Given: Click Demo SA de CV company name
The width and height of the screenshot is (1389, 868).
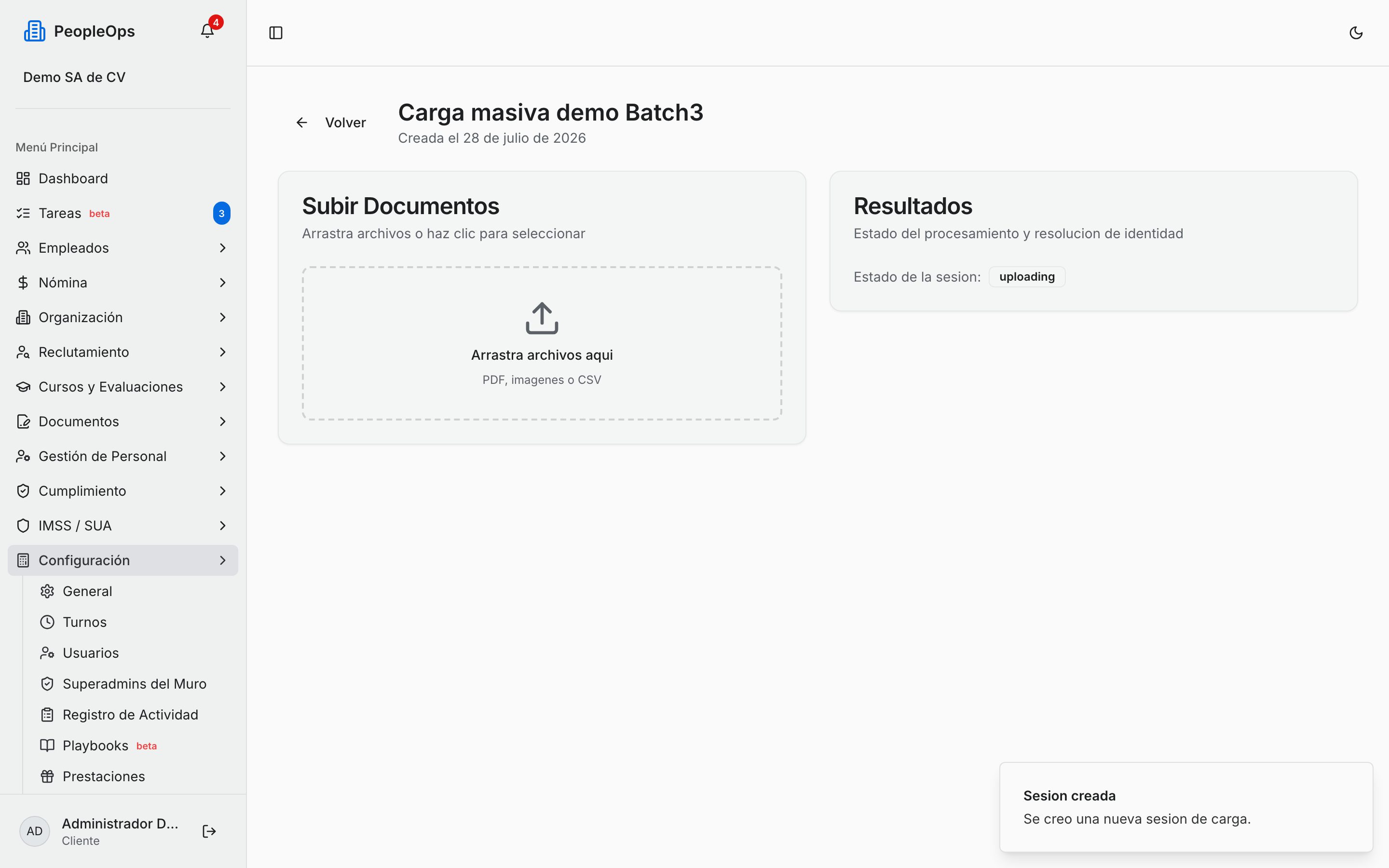Looking at the screenshot, I should click(x=74, y=77).
